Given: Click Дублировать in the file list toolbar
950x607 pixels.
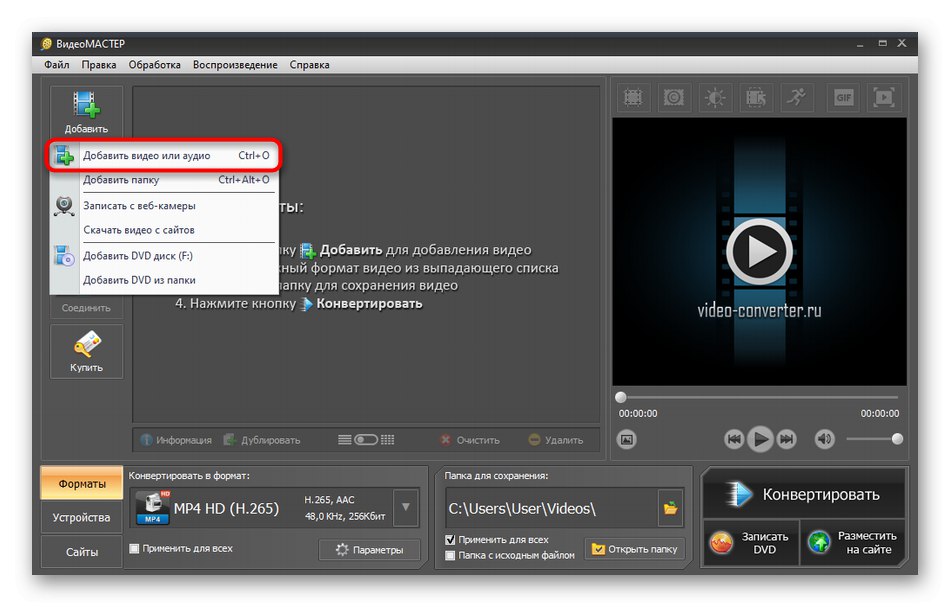Looking at the screenshot, I should click(x=262, y=440).
